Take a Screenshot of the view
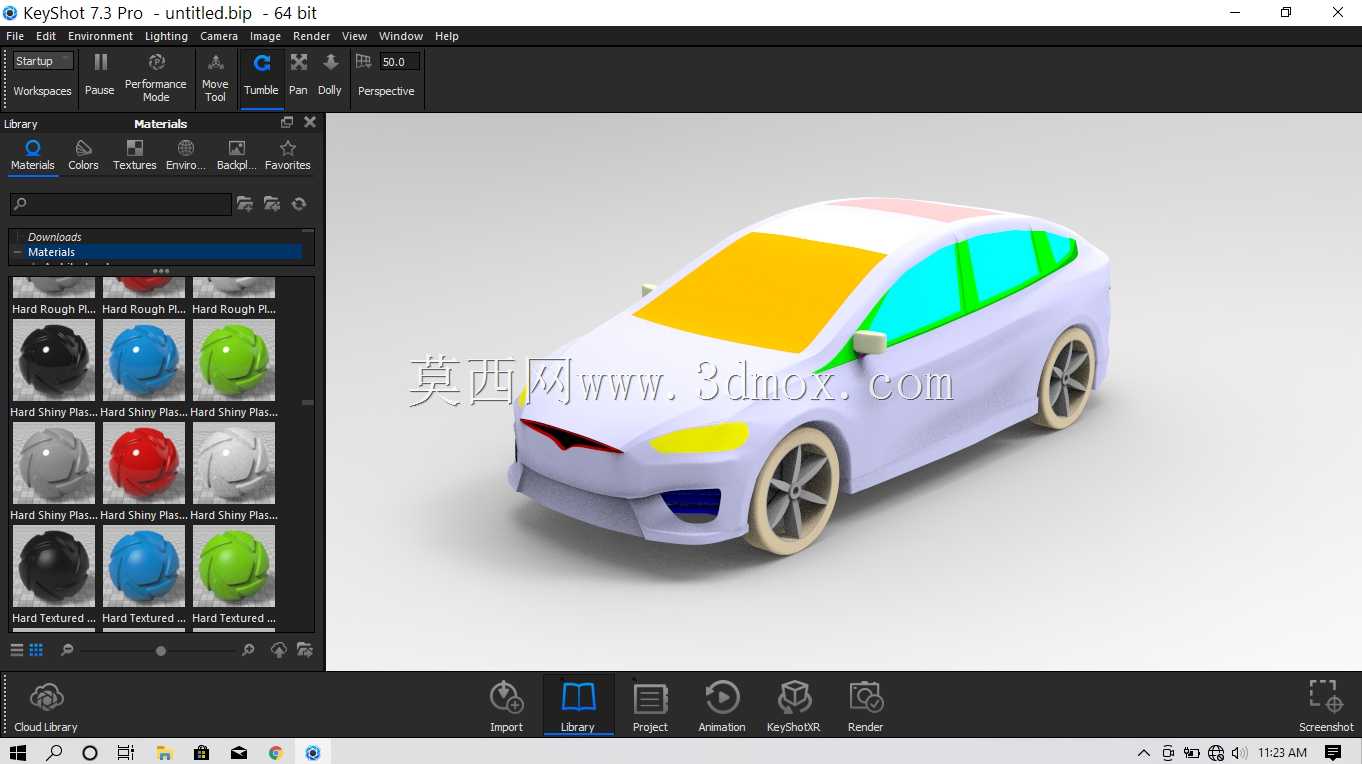 tap(1326, 706)
